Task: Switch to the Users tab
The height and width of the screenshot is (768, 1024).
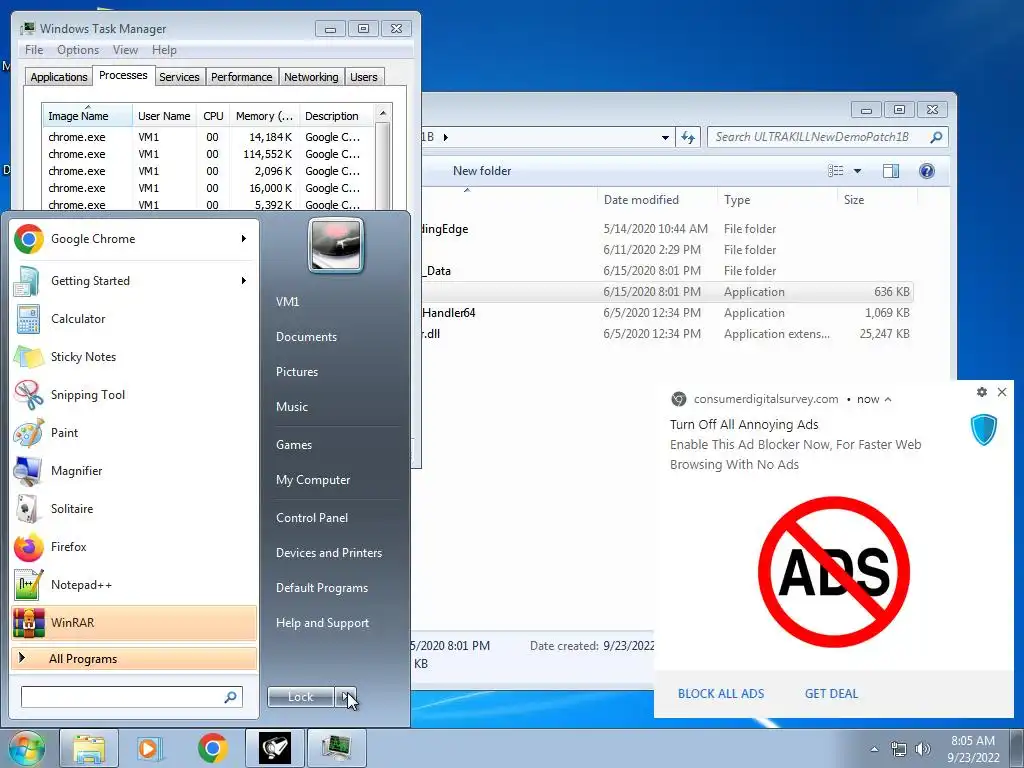Action: tap(364, 77)
